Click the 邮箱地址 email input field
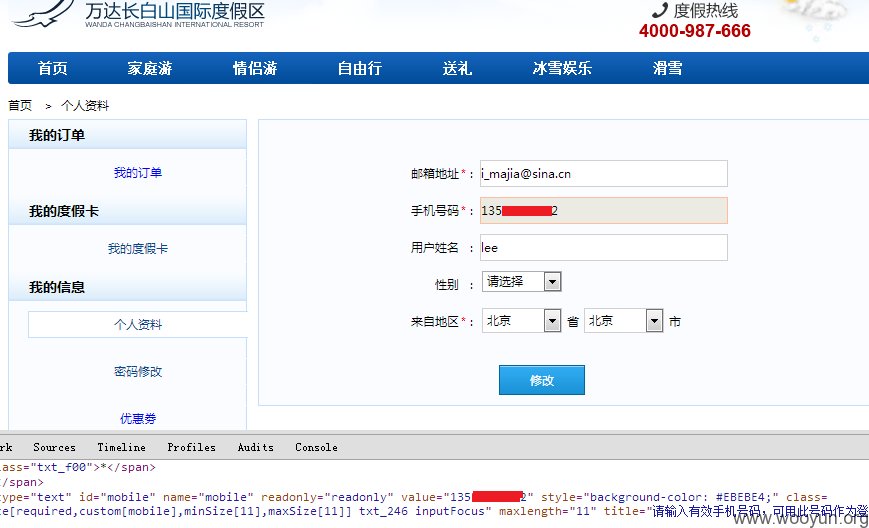 click(x=604, y=173)
